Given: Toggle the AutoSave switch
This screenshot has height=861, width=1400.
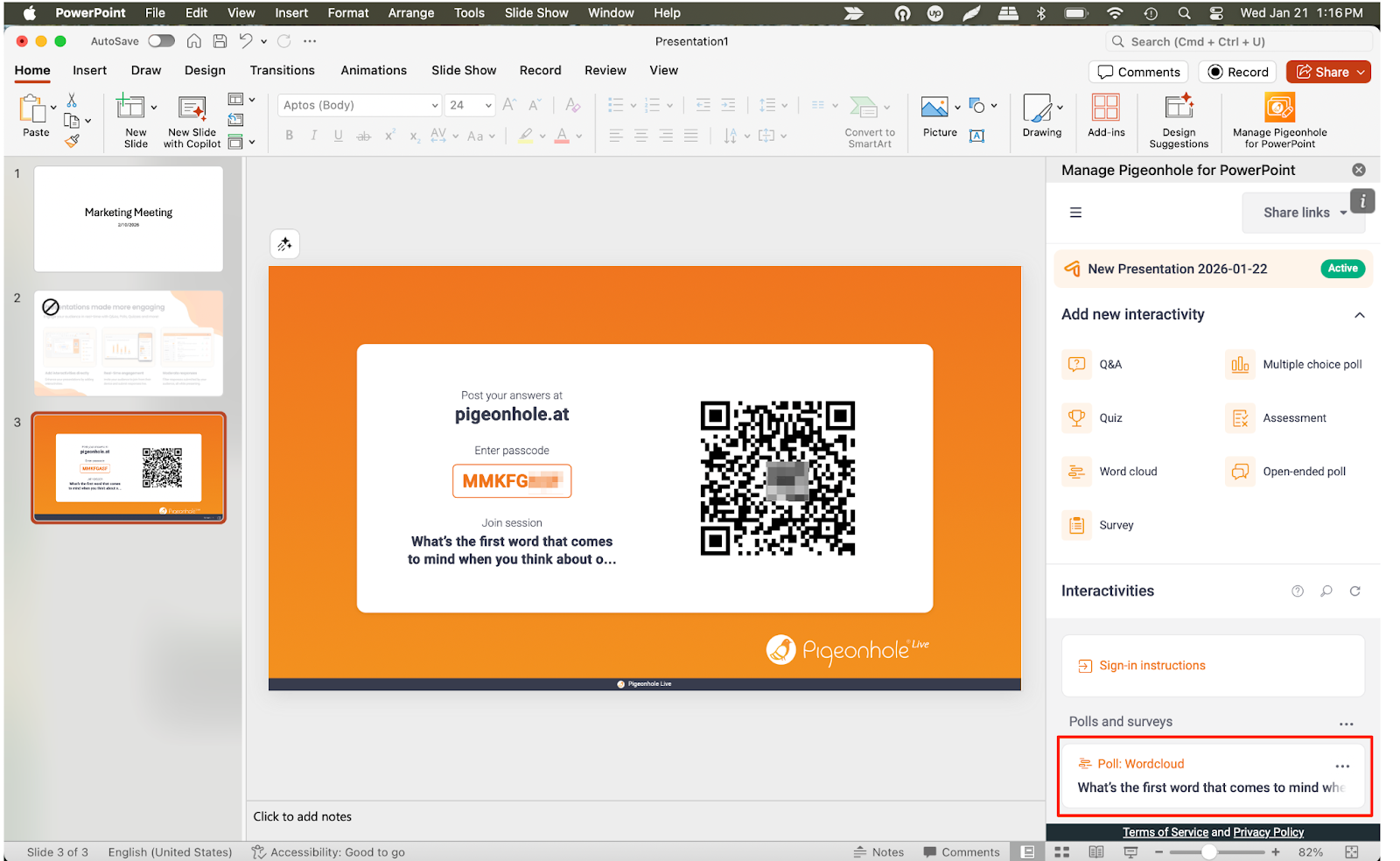Looking at the screenshot, I should pos(161,41).
